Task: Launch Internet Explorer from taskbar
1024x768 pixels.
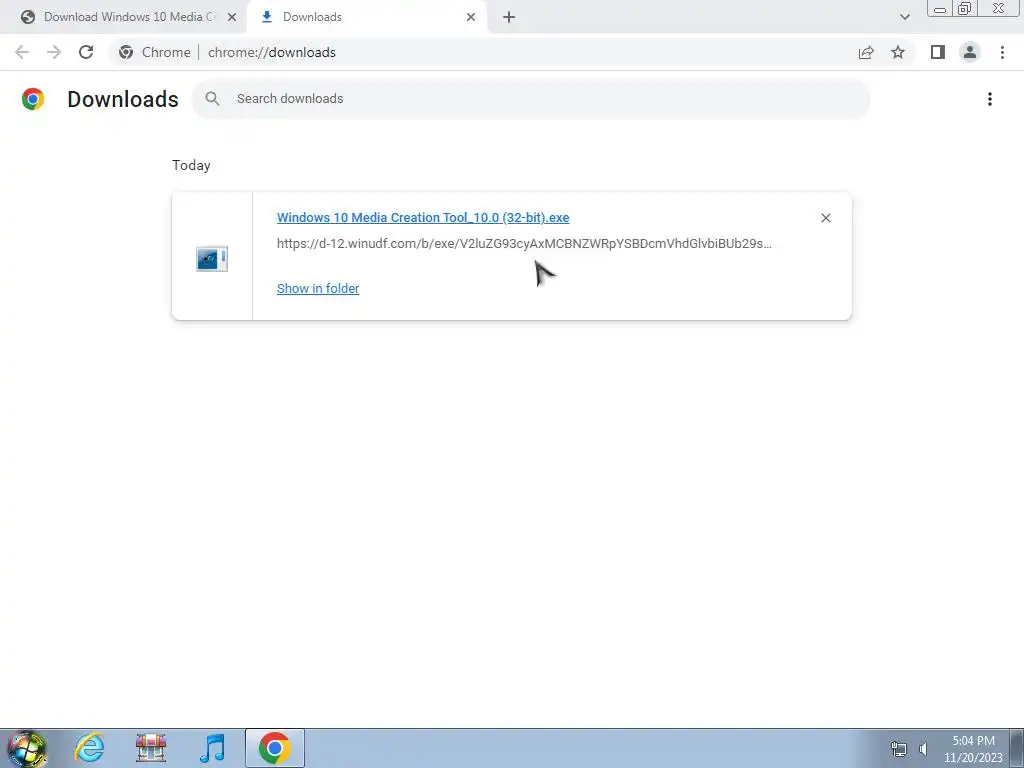Action: [89, 748]
